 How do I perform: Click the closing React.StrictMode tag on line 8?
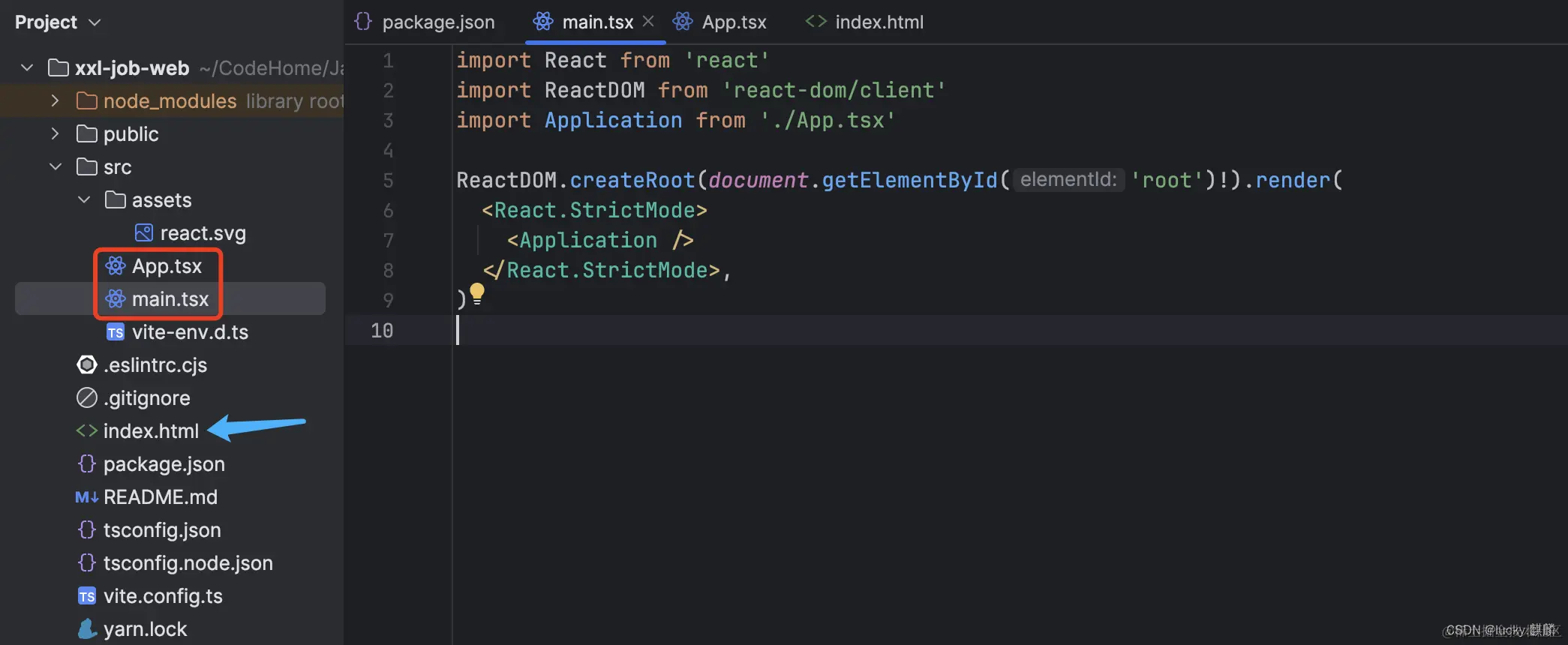[x=601, y=270]
